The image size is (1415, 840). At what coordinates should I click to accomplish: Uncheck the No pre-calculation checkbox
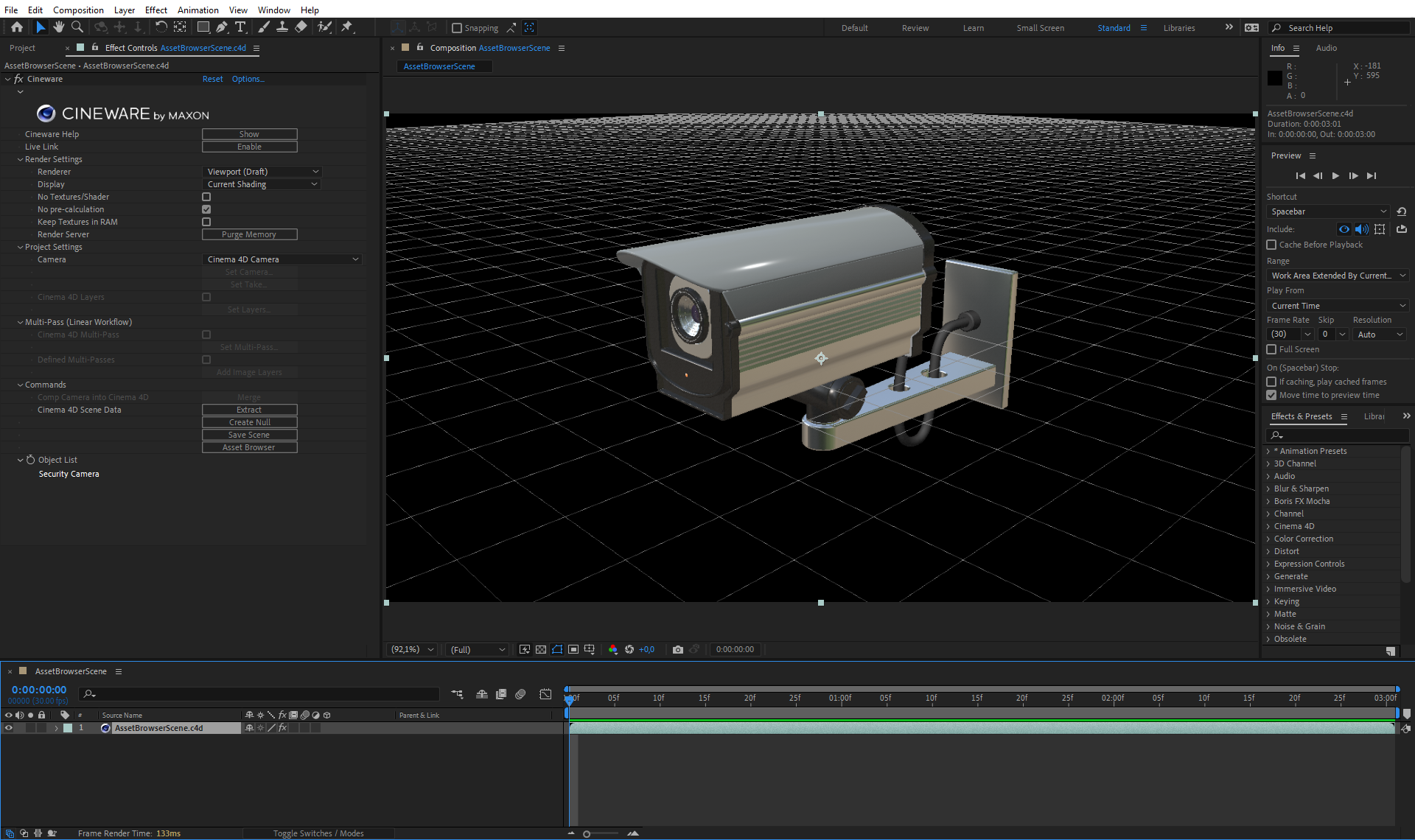[x=206, y=209]
